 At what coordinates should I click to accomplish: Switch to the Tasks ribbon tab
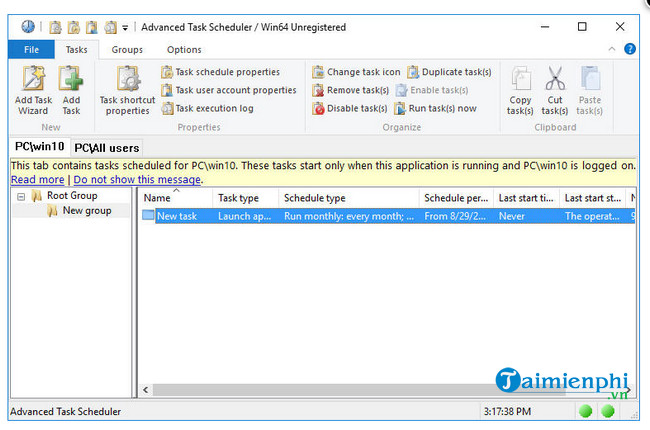click(76, 50)
